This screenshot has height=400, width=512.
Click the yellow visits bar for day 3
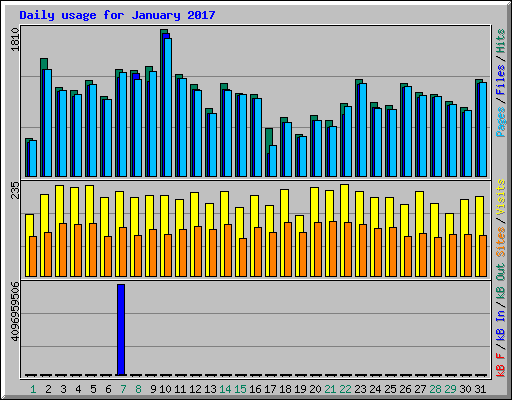click(x=59, y=231)
